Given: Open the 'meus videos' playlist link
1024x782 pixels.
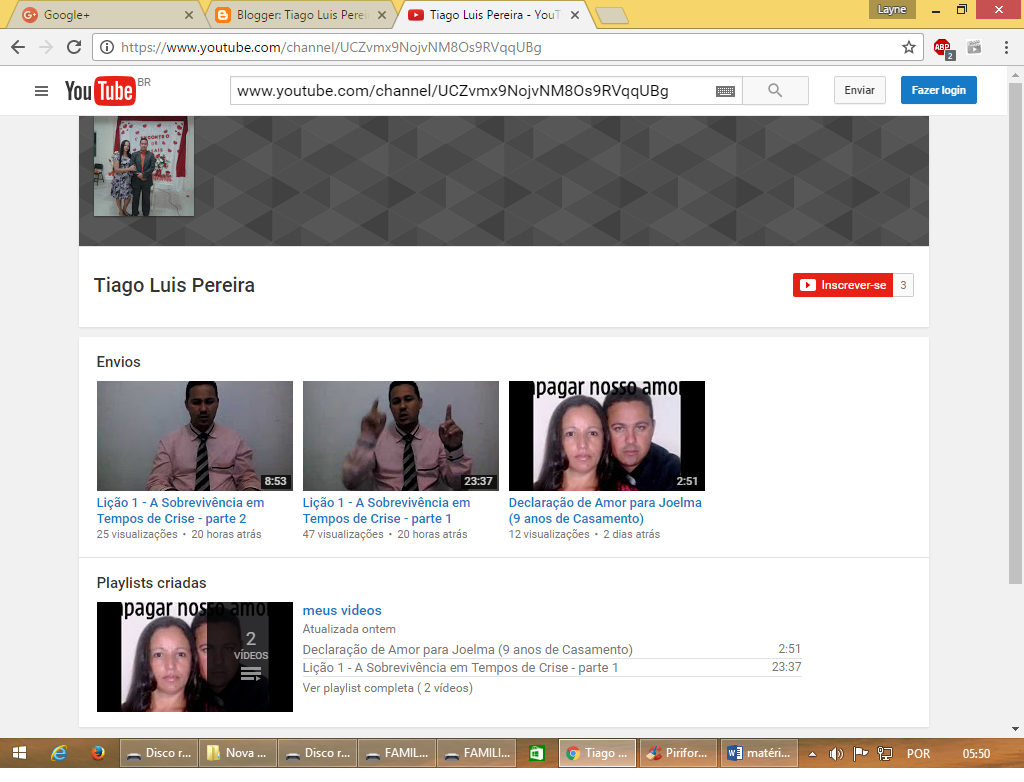Looking at the screenshot, I should (x=342, y=610).
